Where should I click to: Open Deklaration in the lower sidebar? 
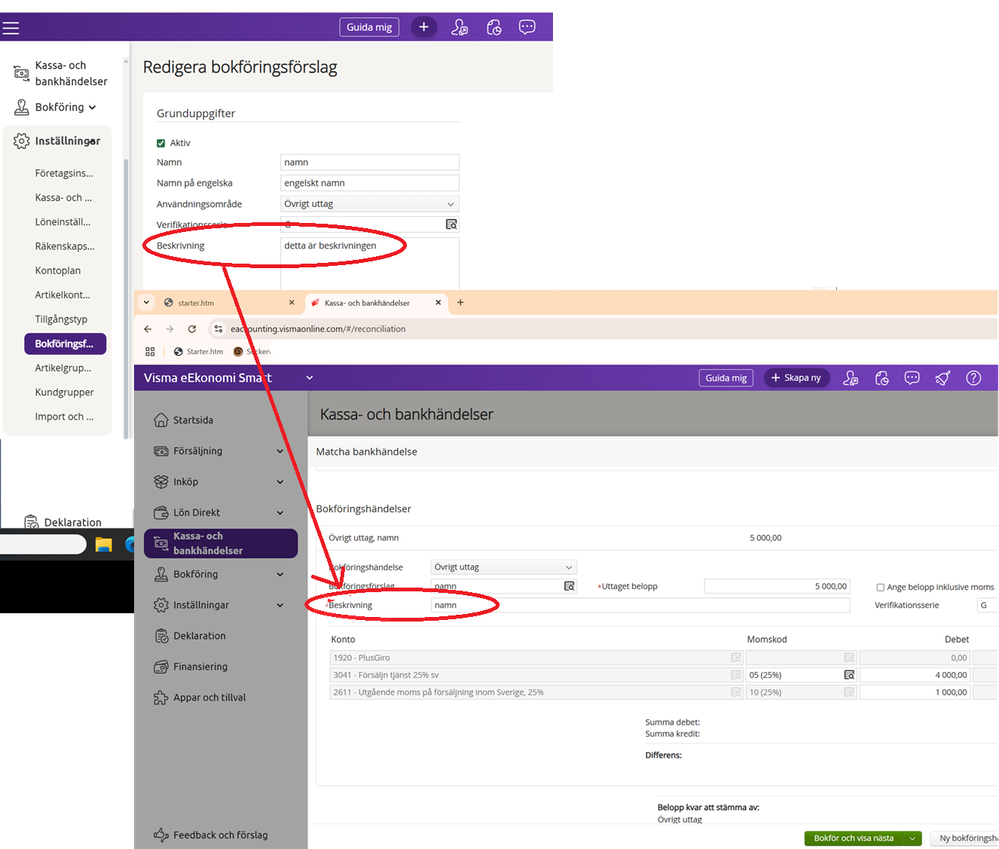200,636
